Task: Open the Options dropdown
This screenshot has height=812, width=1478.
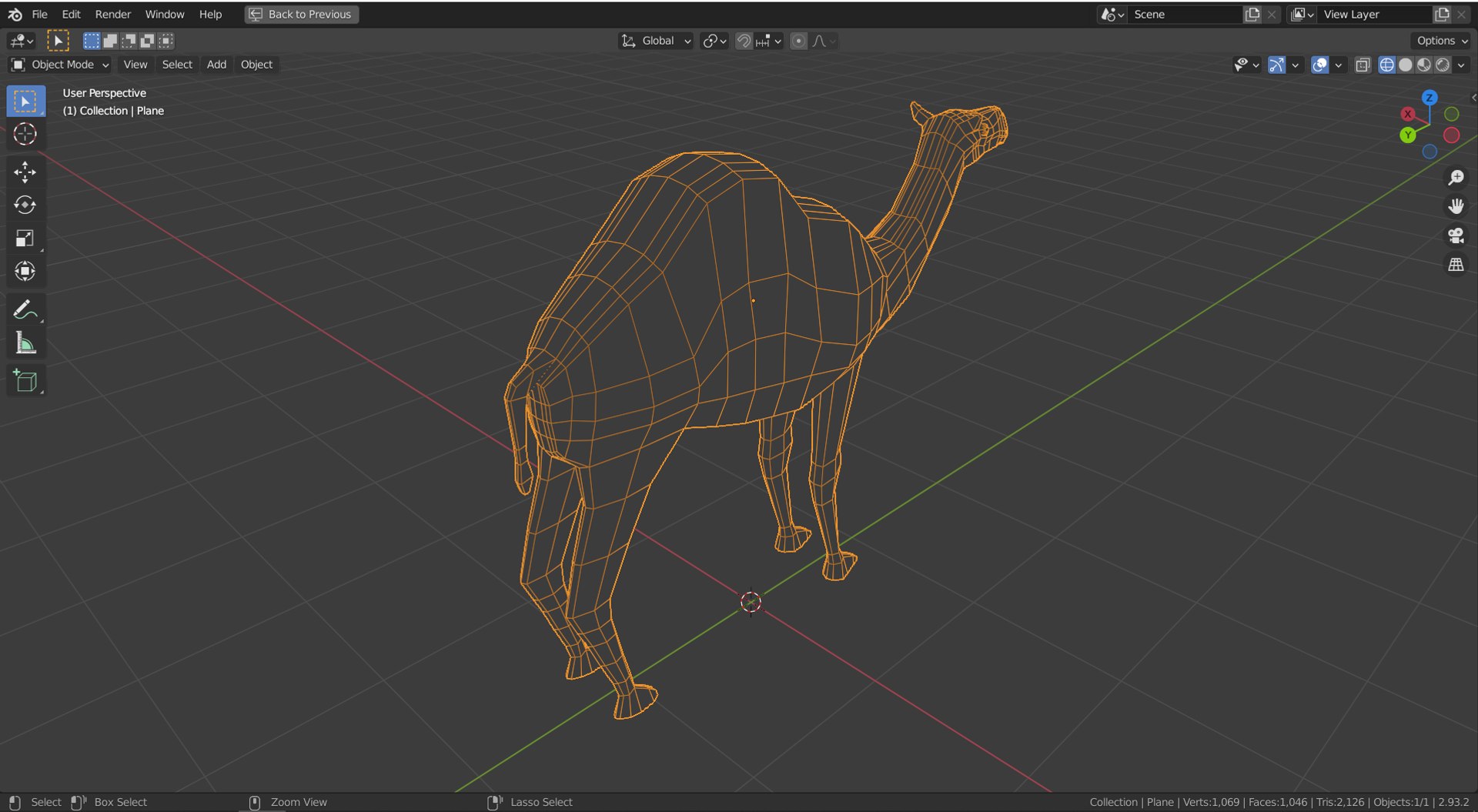Action: pyautogui.click(x=1442, y=41)
